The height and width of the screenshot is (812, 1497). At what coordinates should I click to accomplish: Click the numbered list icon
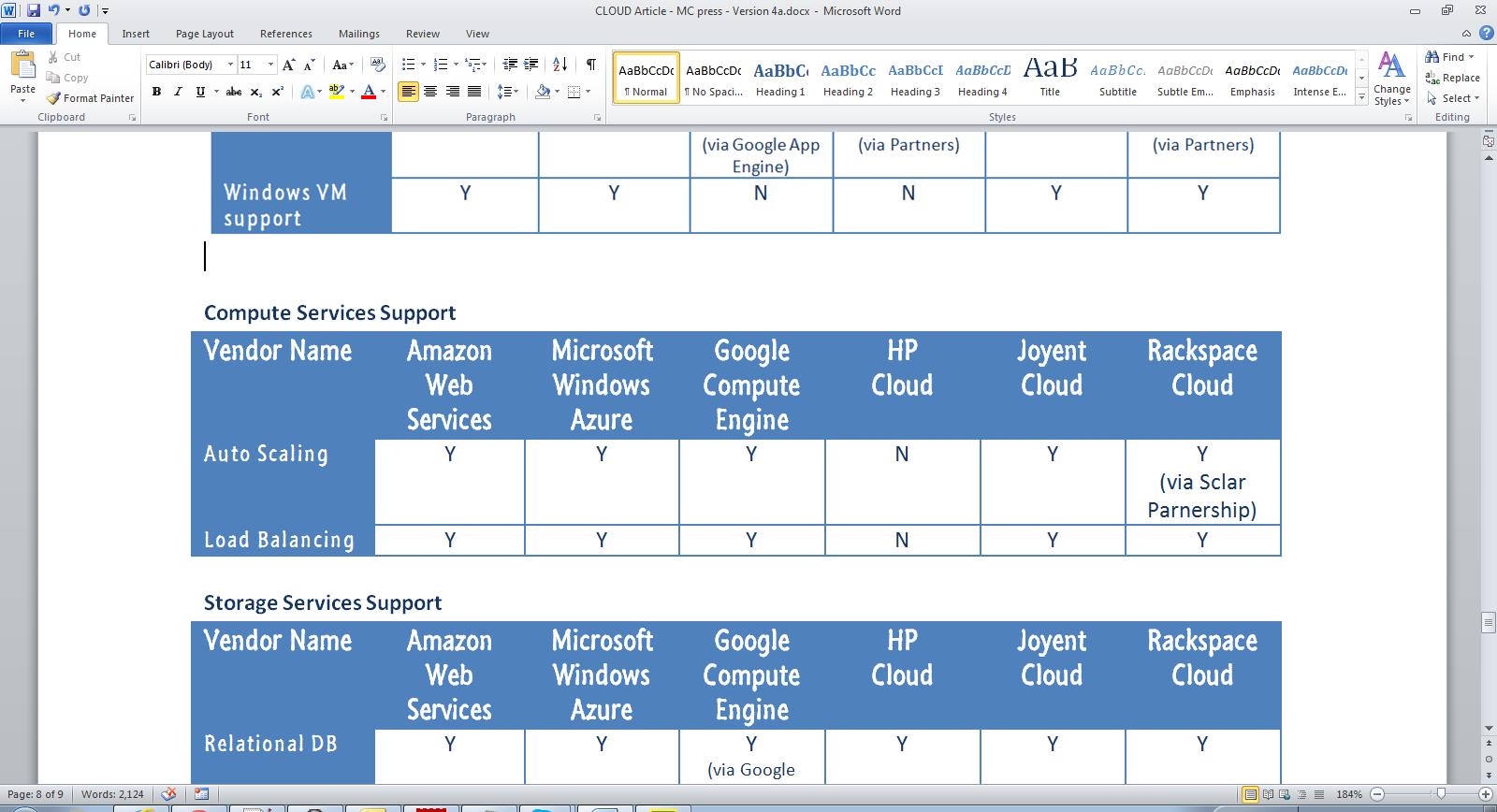tap(441, 65)
